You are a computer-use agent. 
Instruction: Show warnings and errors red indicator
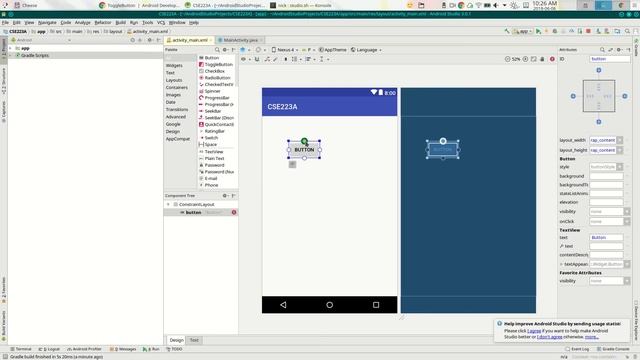point(552,59)
